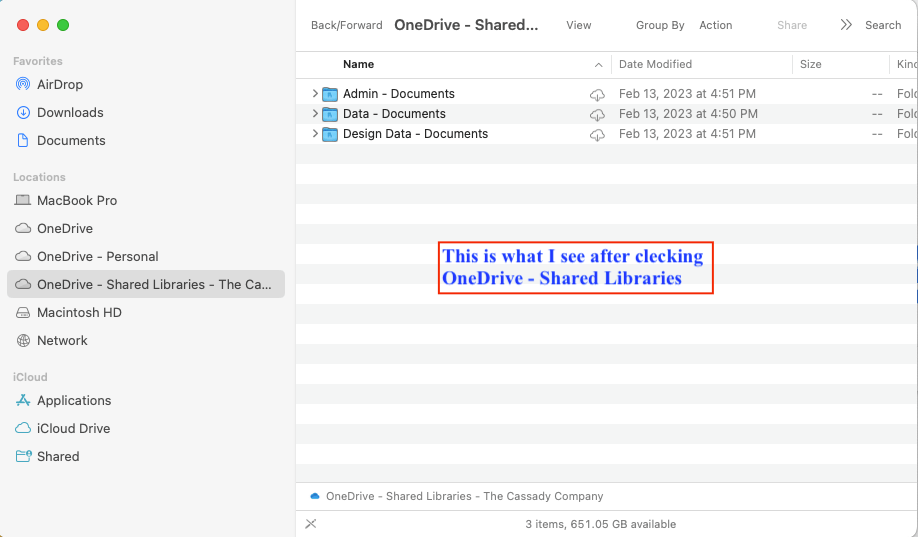Click the Admin - Documents folder icon
Viewport: 918px width, 537px height.
tap(330, 94)
